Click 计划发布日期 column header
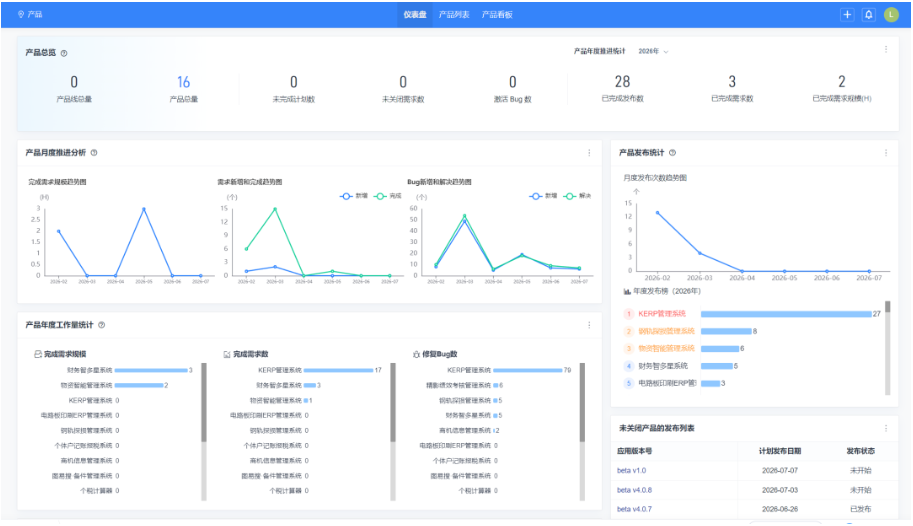The height and width of the screenshot is (526, 913). [x=780, y=451]
